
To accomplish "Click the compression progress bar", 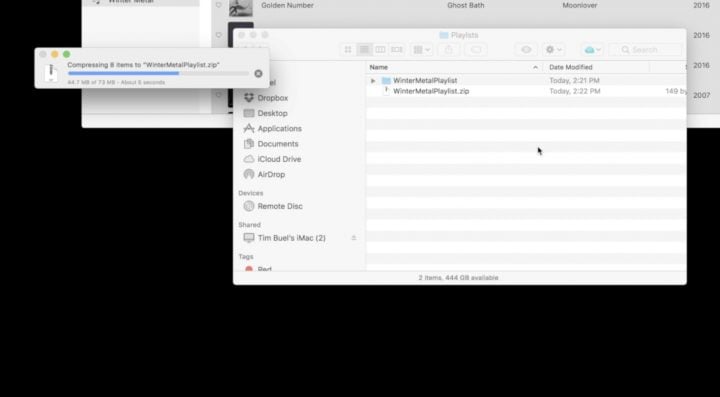I will click(x=158, y=73).
